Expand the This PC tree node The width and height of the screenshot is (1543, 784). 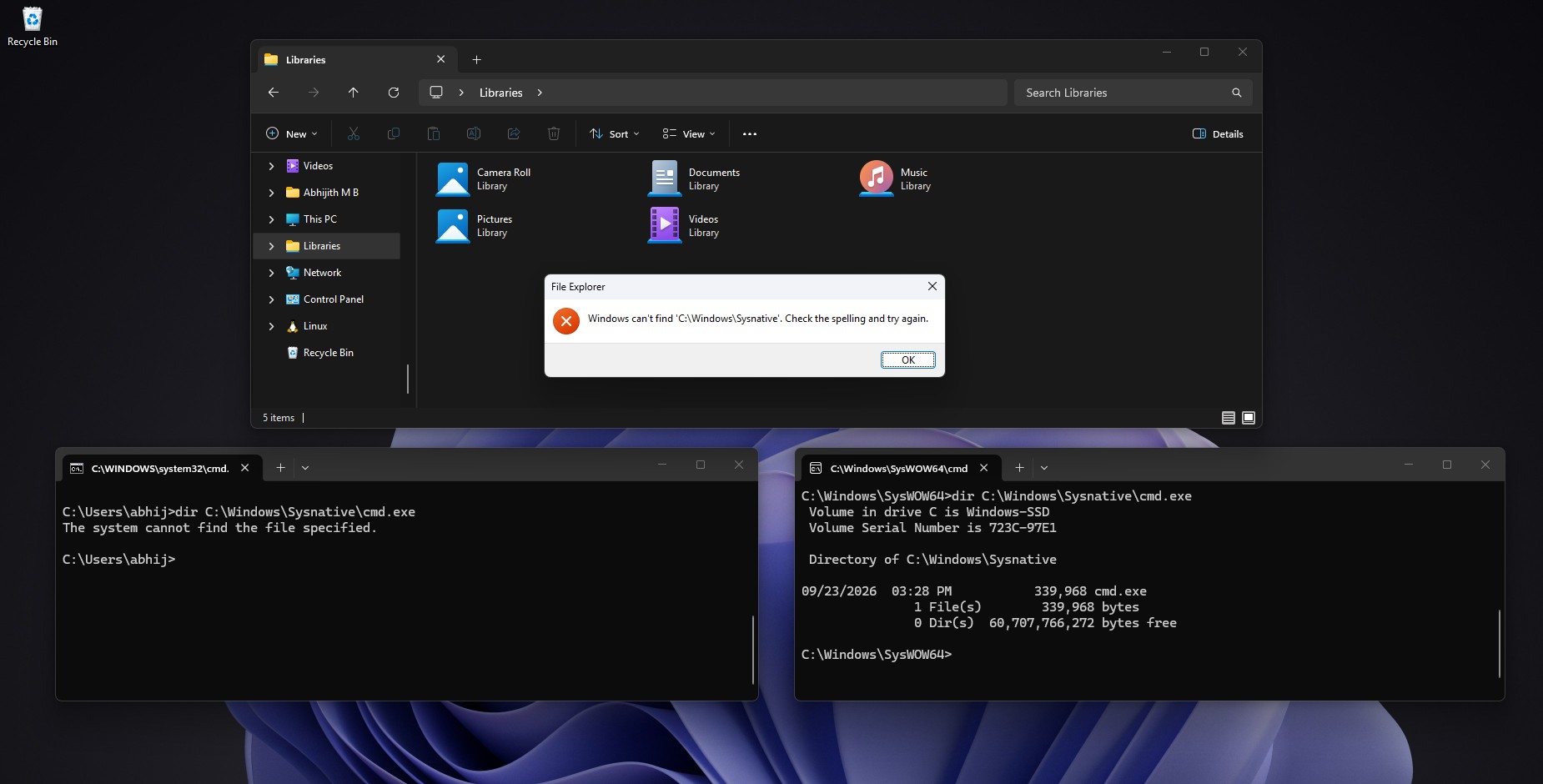coord(271,219)
